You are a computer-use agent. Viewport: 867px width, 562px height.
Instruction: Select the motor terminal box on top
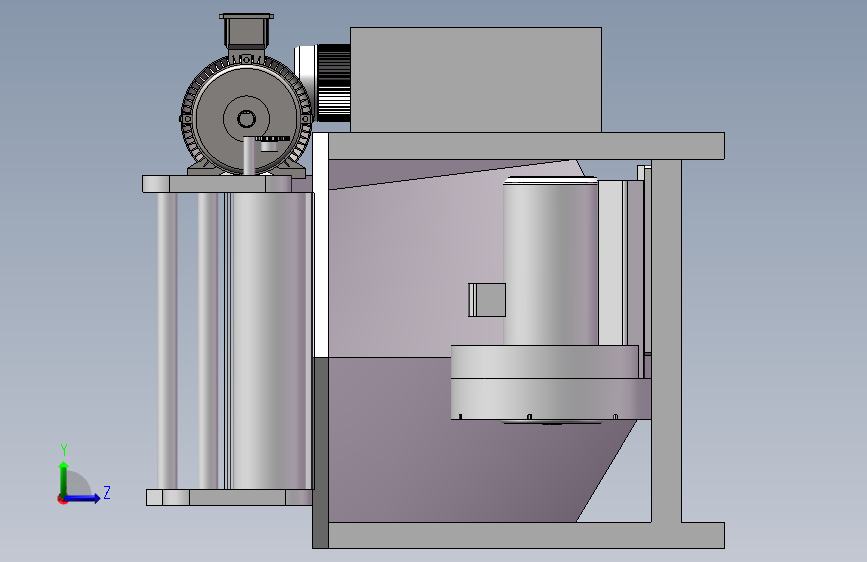[246, 32]
